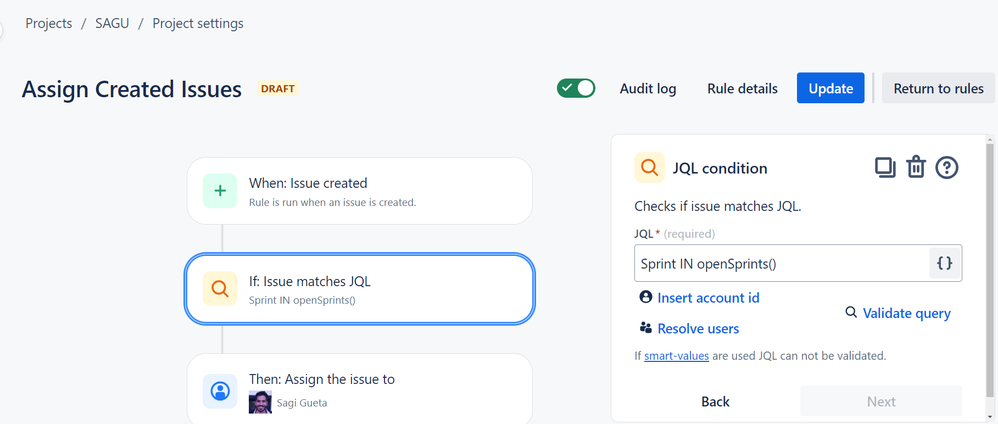Open the Audit log

tap(648, 88)
